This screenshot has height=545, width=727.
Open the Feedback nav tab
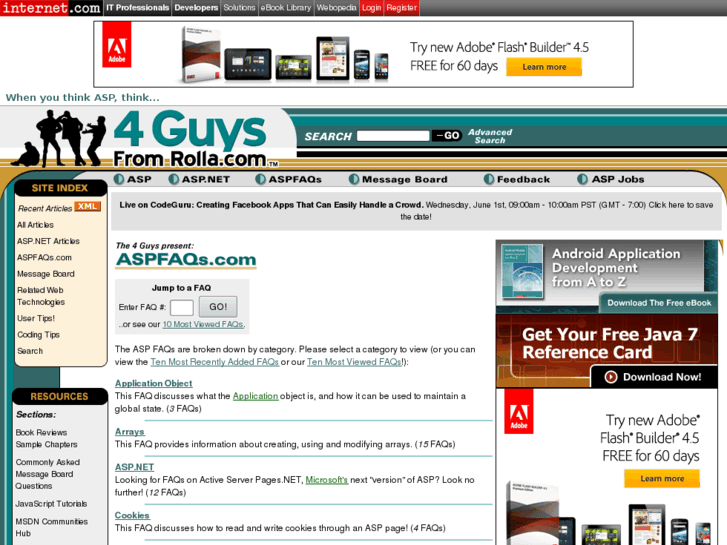pyautogui.click(x=523, y=179)
